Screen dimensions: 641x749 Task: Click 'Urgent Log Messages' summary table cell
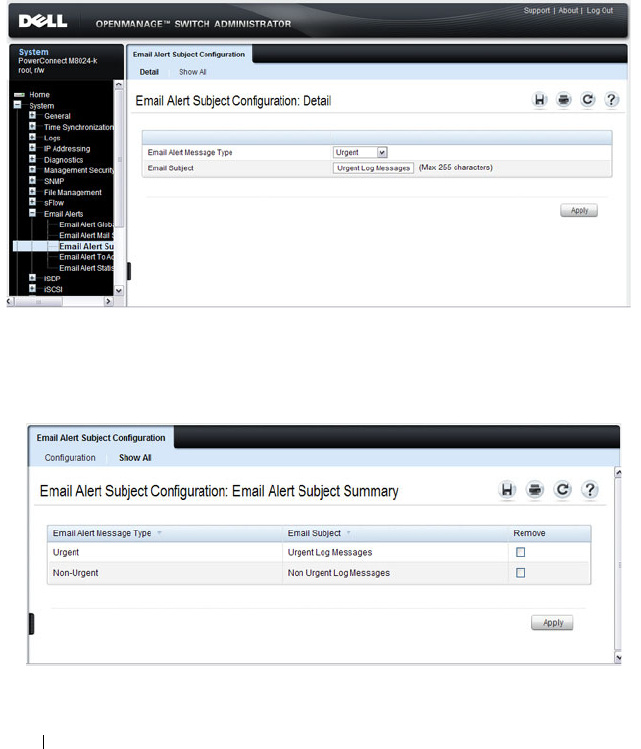click(330, 552)
